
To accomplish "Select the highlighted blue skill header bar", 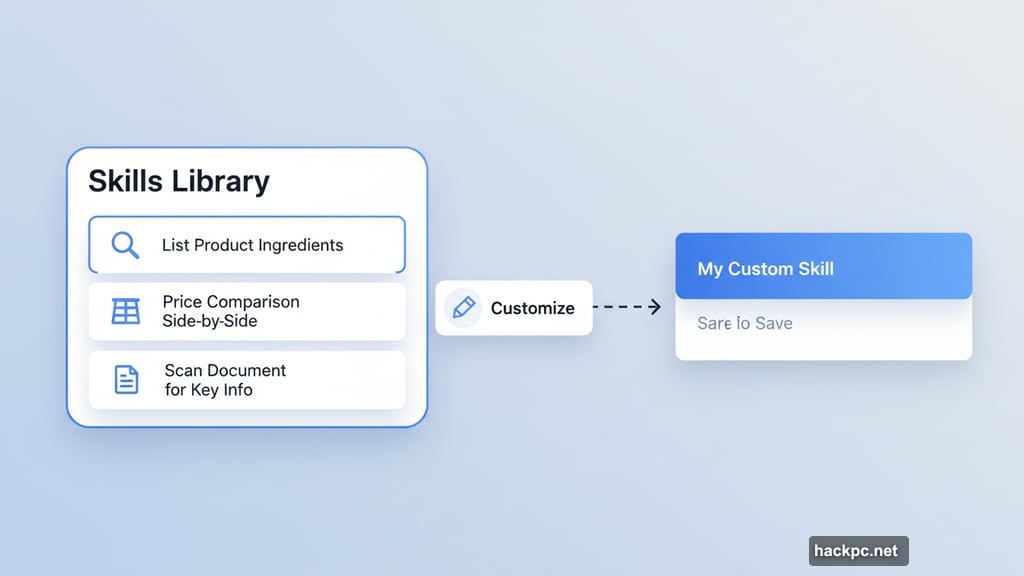I will click(824, 266).
